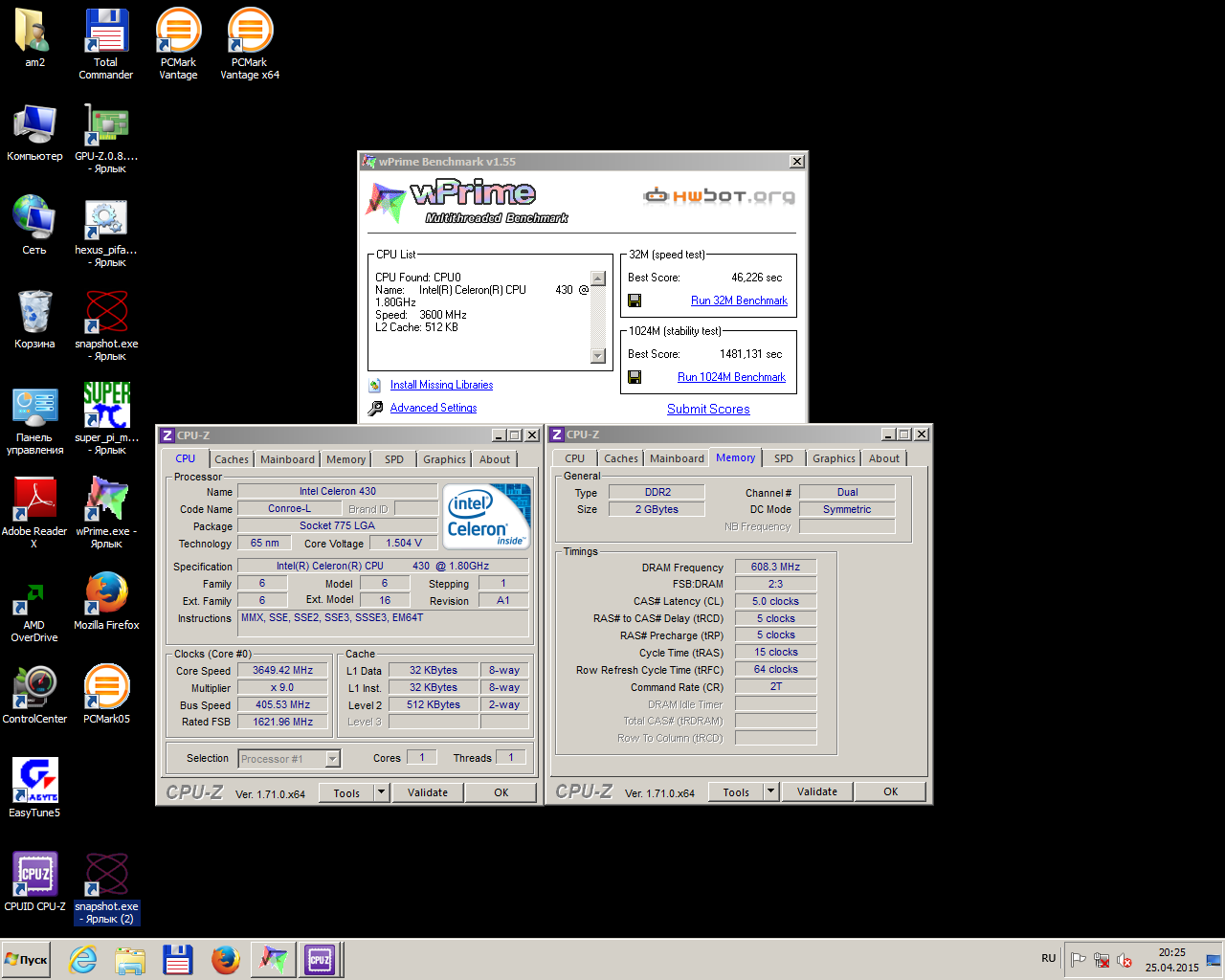Open Memory tab in left CPU-Z window
The width and height of the screenshot is (1225, 980).
click(345, 459)
